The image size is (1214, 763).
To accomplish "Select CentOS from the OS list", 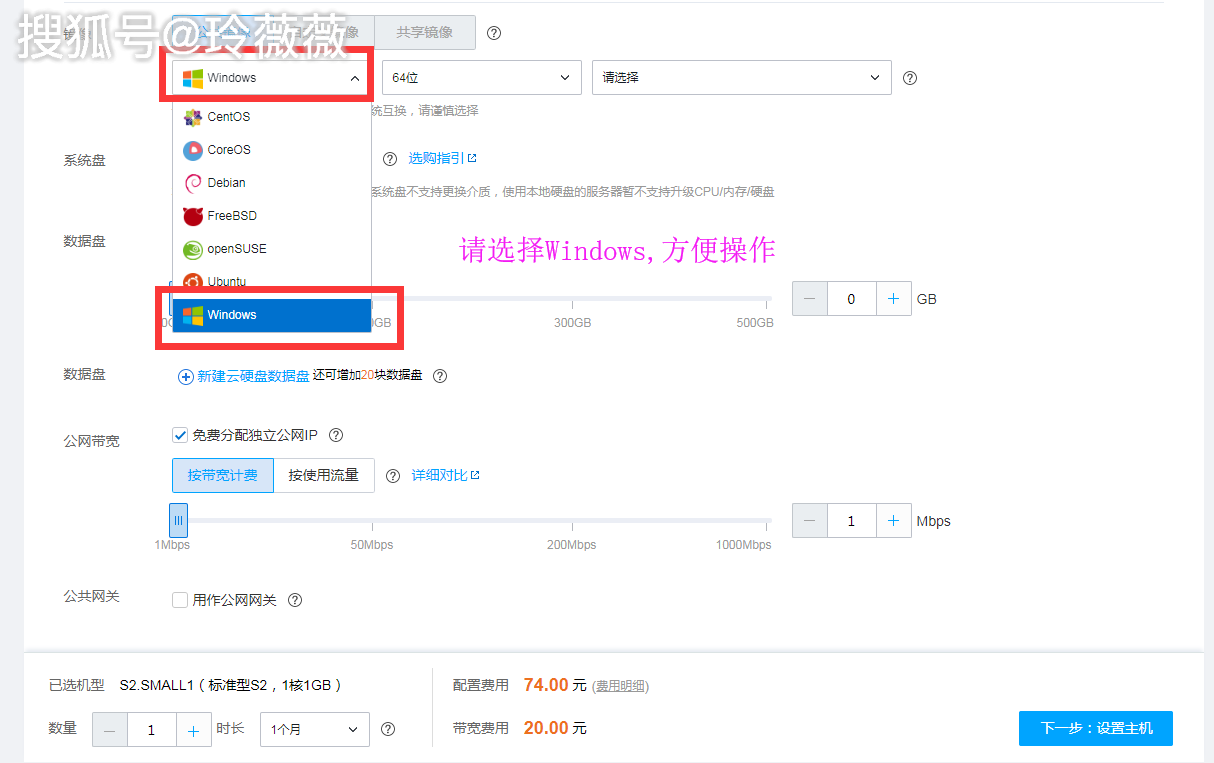I will (x=226, y=117).
